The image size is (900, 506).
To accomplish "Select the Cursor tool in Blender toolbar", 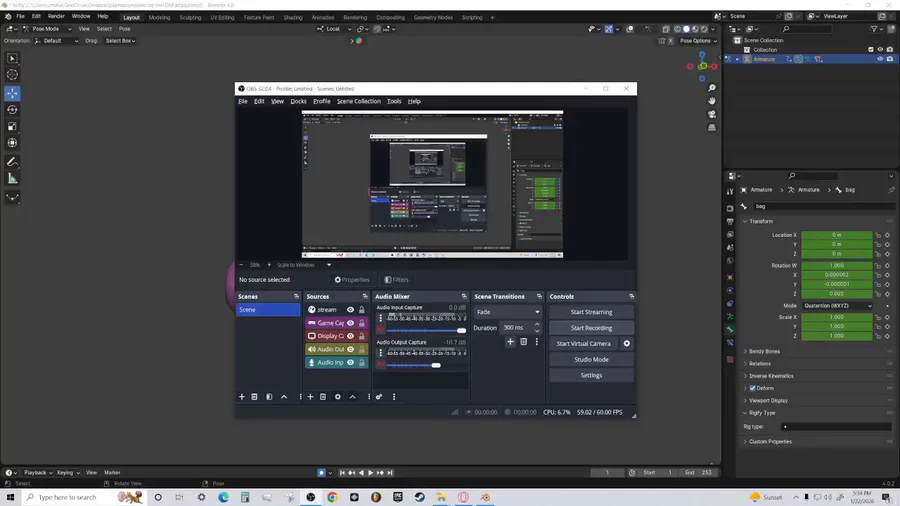I will (12, 75).
